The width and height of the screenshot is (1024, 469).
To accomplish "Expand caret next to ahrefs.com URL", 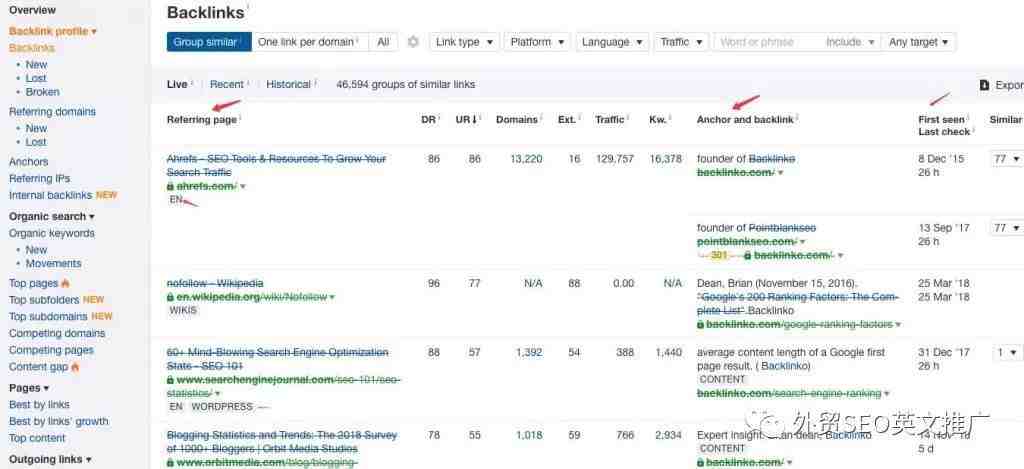I will pyautogui.click(x=243, y=187).
